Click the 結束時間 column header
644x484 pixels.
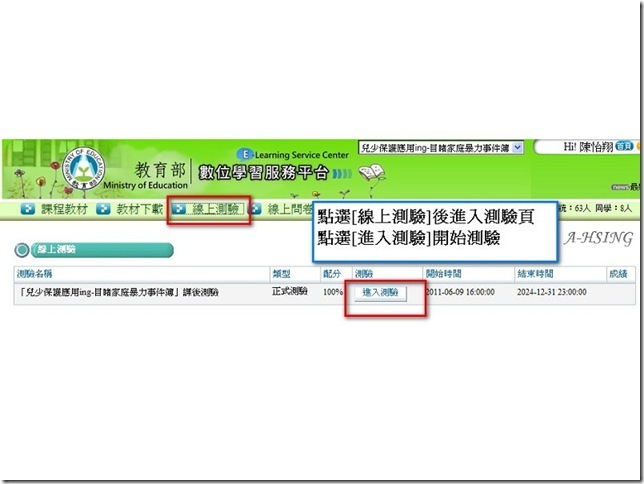(x=535, y=274)
